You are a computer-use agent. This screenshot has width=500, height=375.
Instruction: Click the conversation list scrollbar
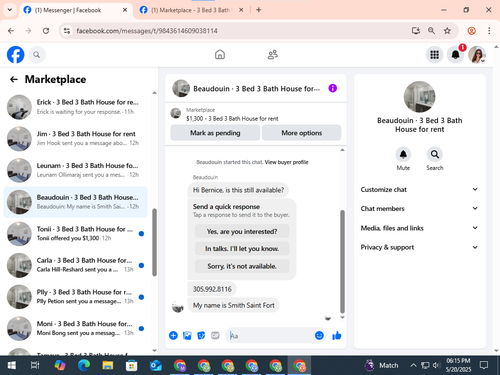coord(154,242)
